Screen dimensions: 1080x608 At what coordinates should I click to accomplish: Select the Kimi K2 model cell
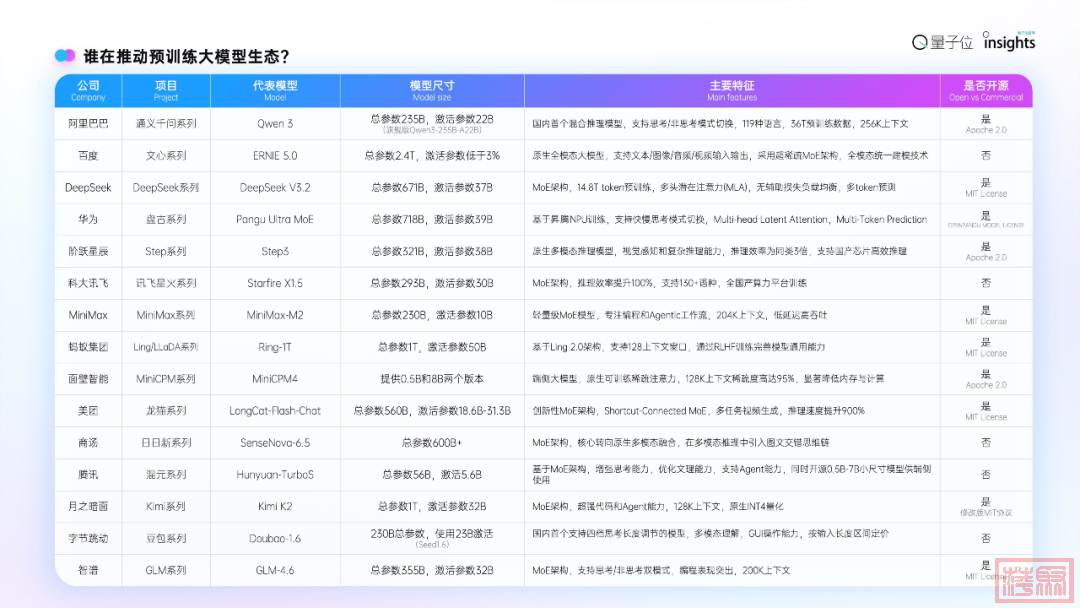[x=275, y=506]
